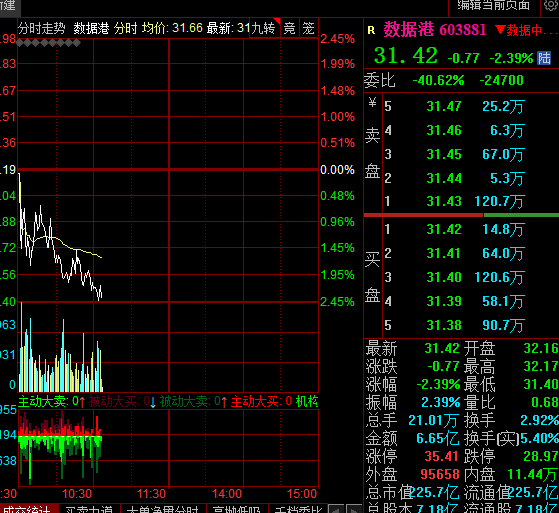Click 编辑当前页面 button

point(494,5)
